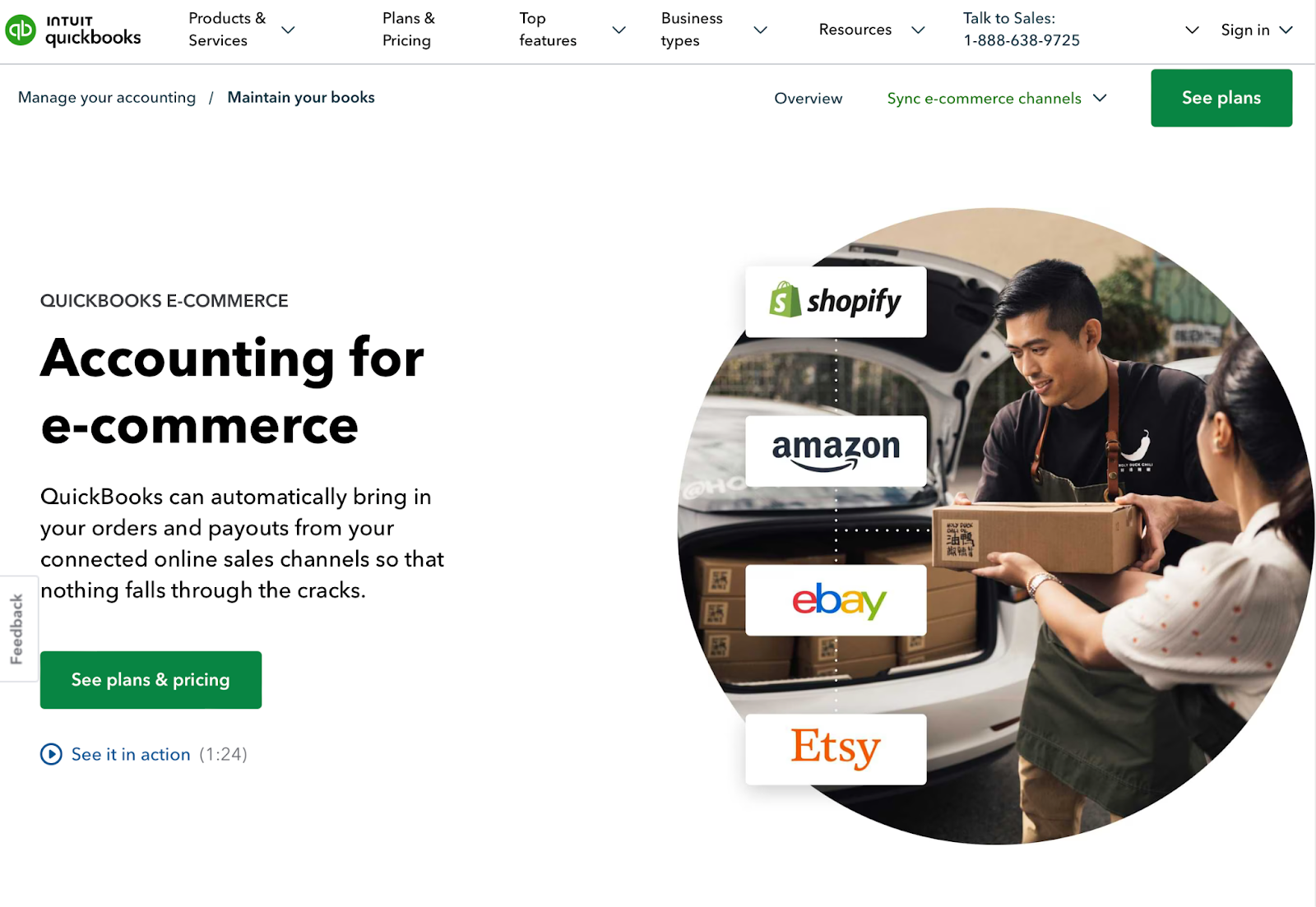
Task: Click the green See plans button
Action: point(1221,98)
